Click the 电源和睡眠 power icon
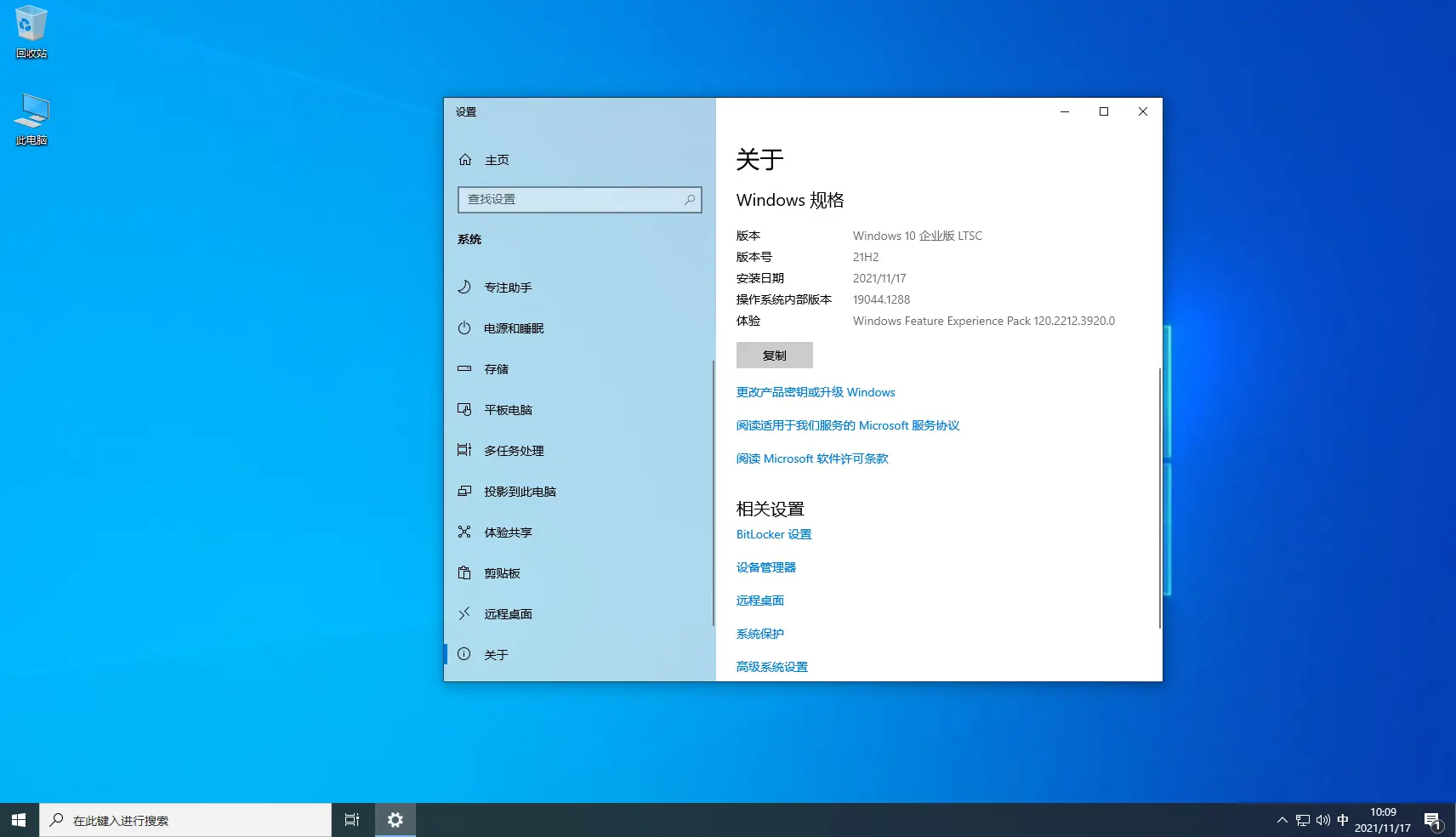This screenshot has width=1456, height=837. (x=464, y=328)
